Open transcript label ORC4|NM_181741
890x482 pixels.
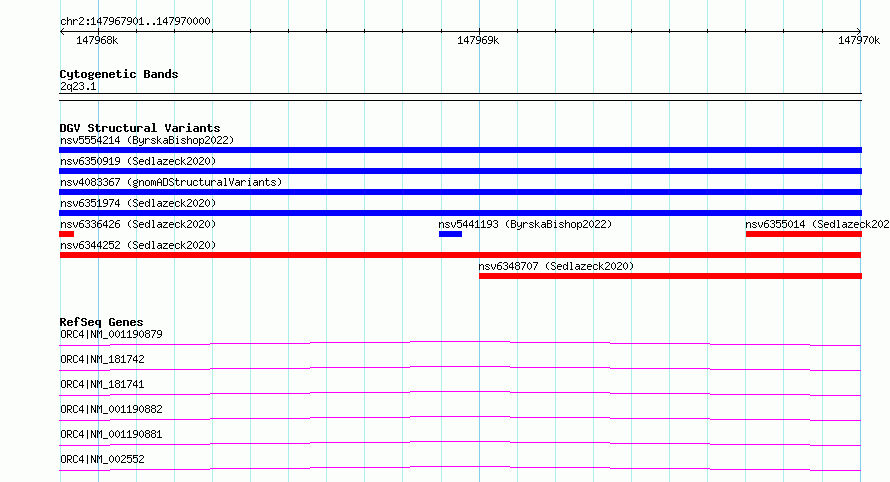pos(102,384)
